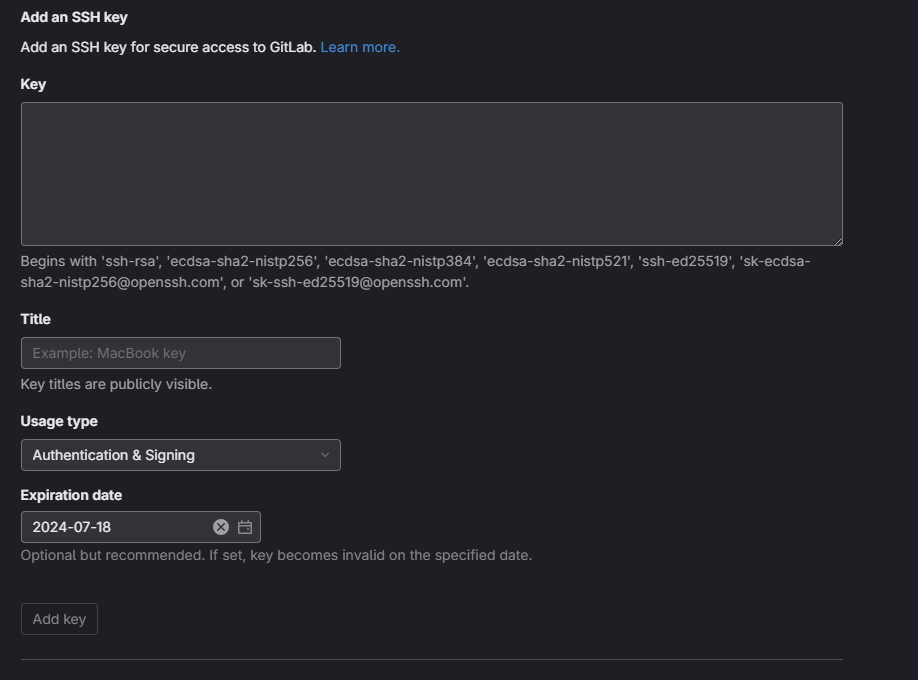The width and height of the screenshot is (918, 680).
Task: Click the 'secure access to GitLab' description
Action: tap(168, 47)
